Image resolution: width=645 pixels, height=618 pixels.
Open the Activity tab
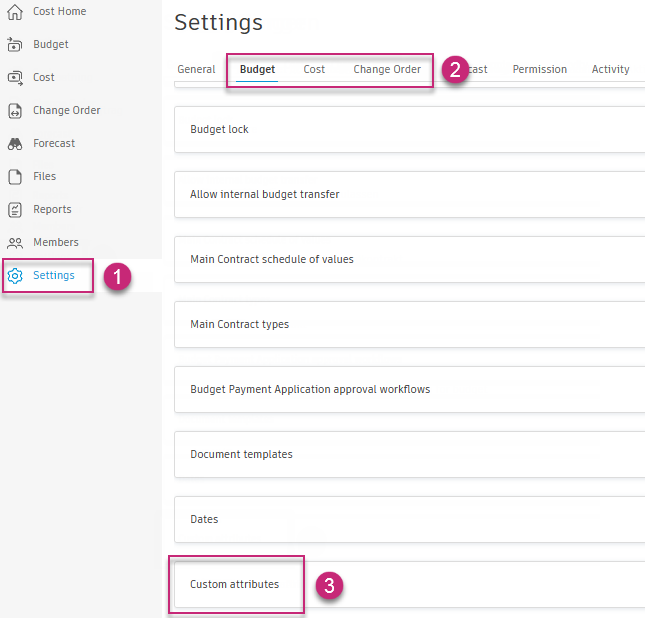(610, 70)
